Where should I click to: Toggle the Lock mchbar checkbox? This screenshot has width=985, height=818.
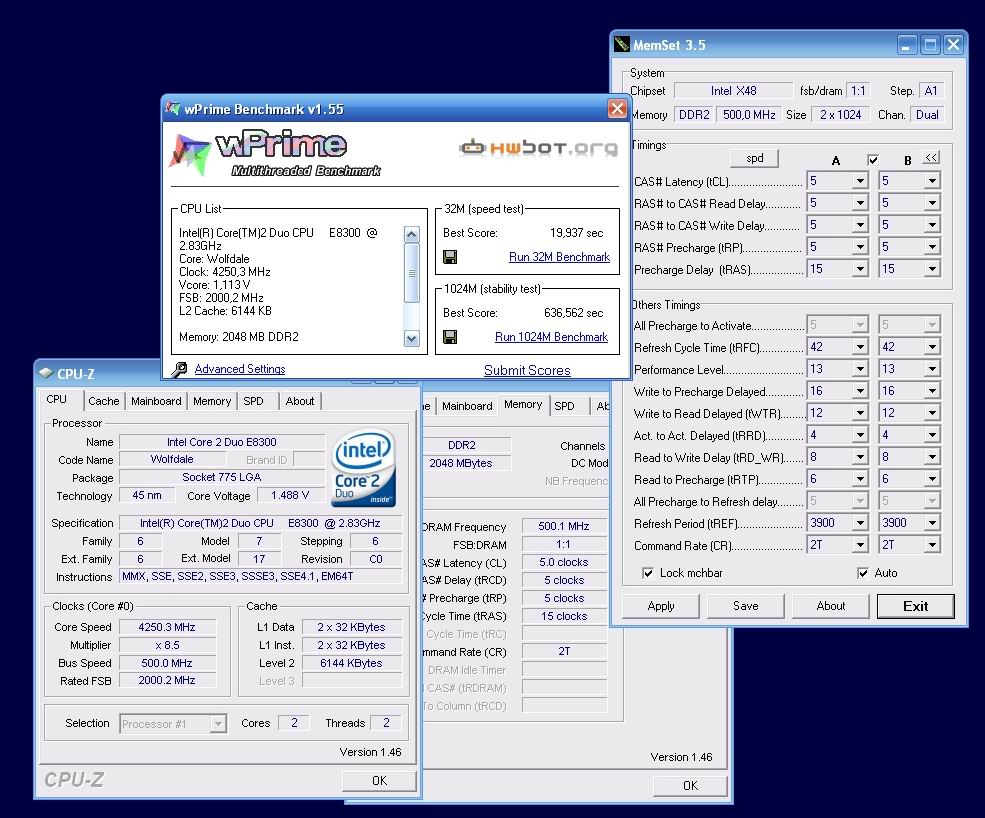click(x=648, y=573)
